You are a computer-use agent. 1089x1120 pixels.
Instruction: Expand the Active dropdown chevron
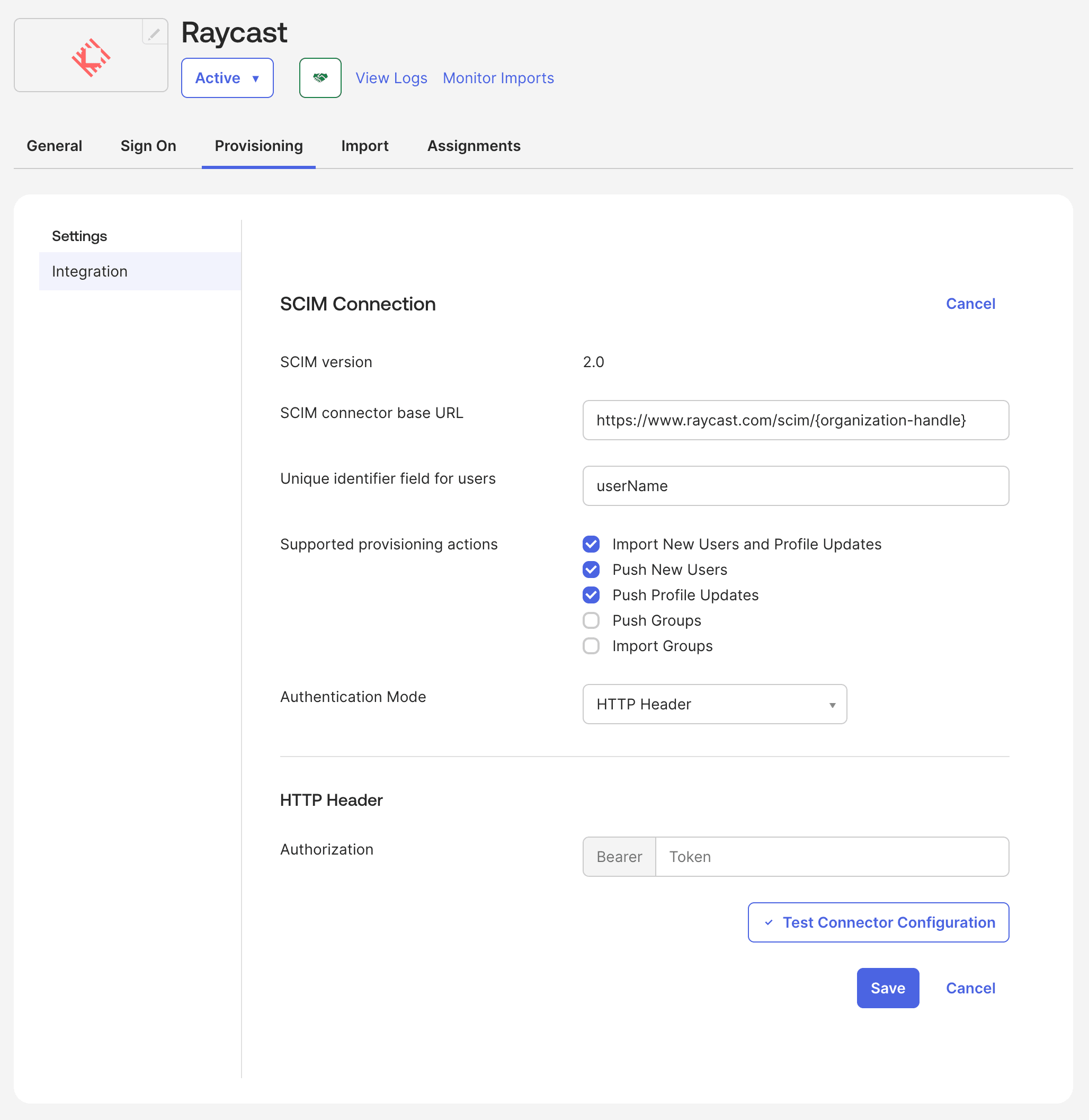(255, 78)
